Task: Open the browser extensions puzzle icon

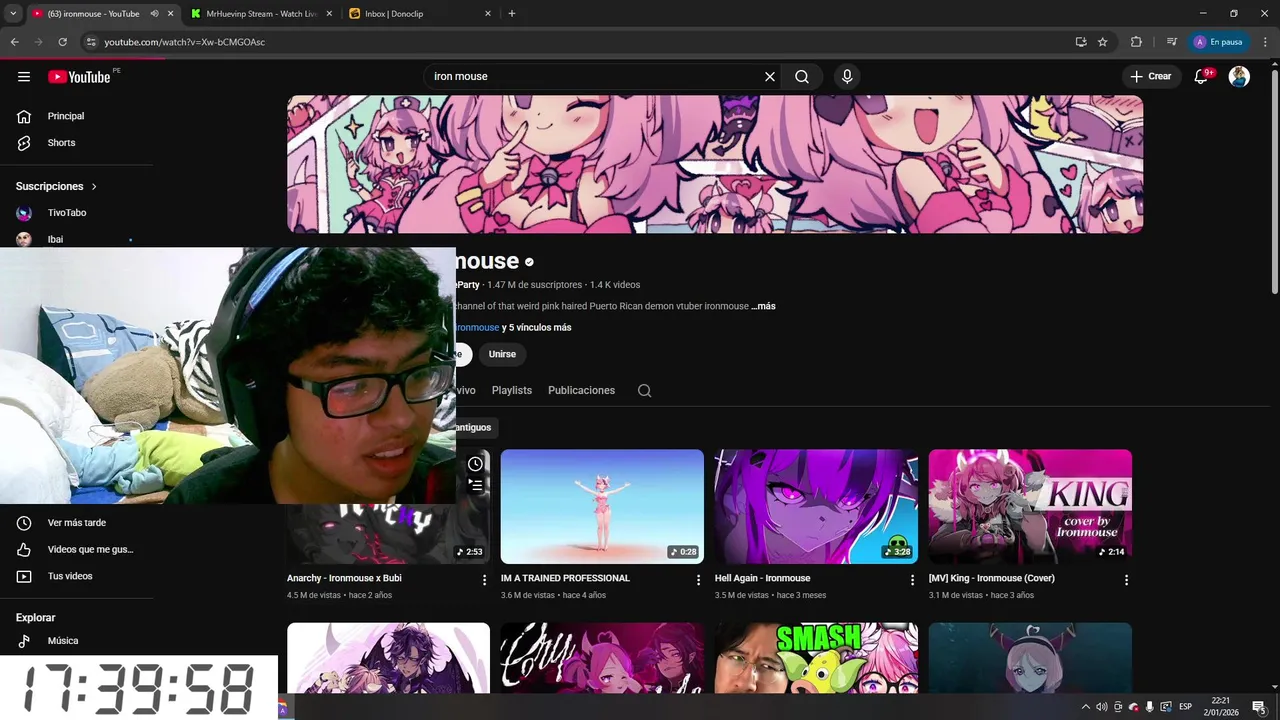Action: [x=1136, y=42]
